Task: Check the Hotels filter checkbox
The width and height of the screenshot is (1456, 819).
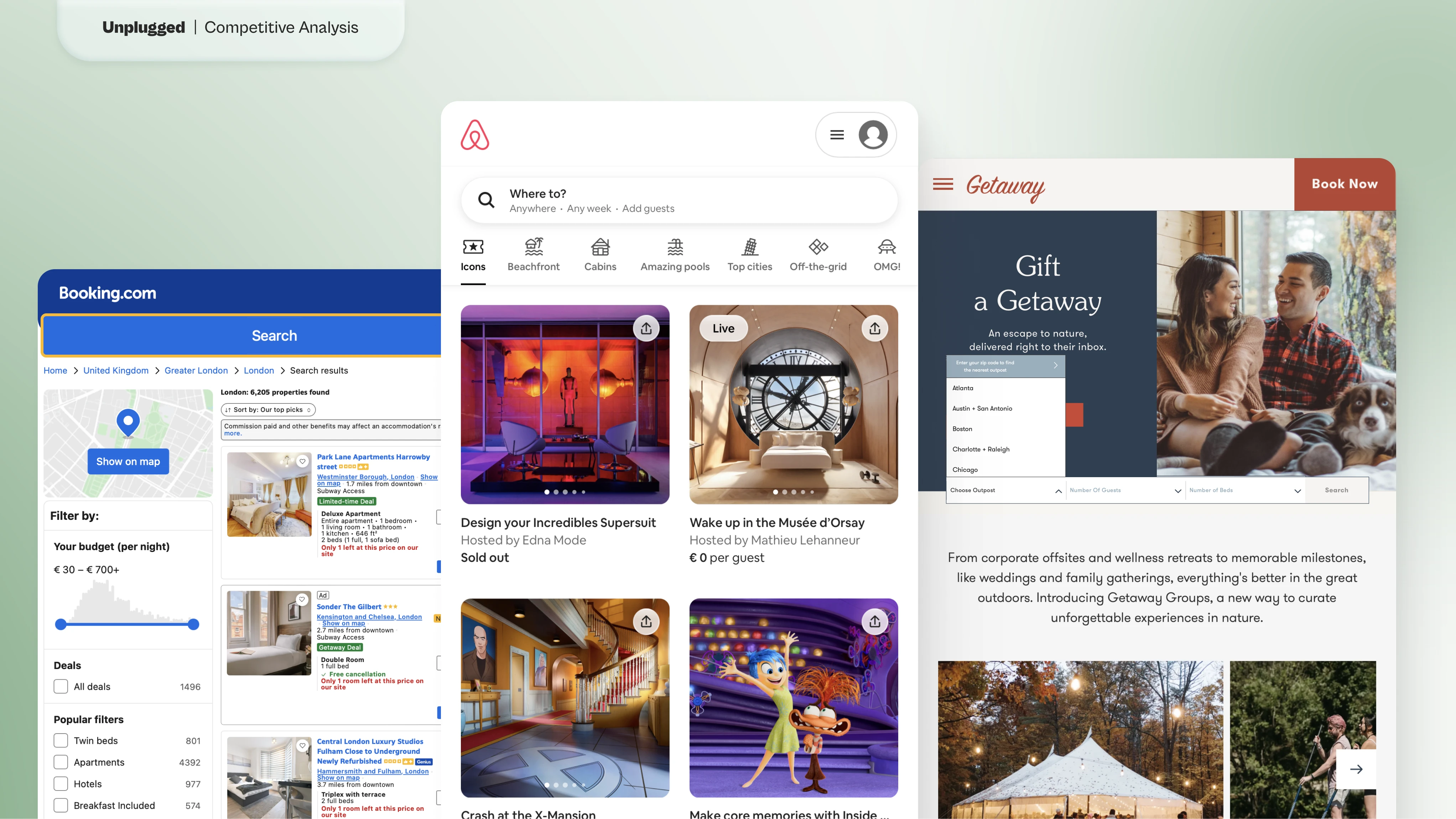Action: coord(61,783)
